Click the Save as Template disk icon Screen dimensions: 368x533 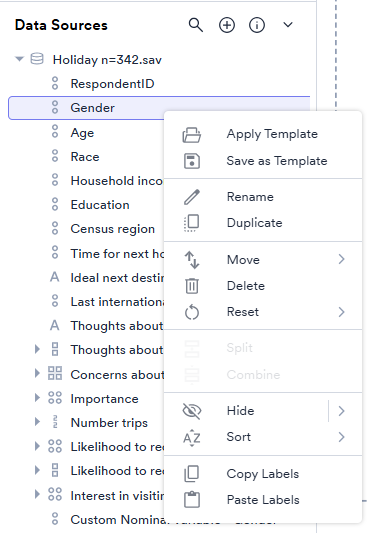click(x=192, y=161)
